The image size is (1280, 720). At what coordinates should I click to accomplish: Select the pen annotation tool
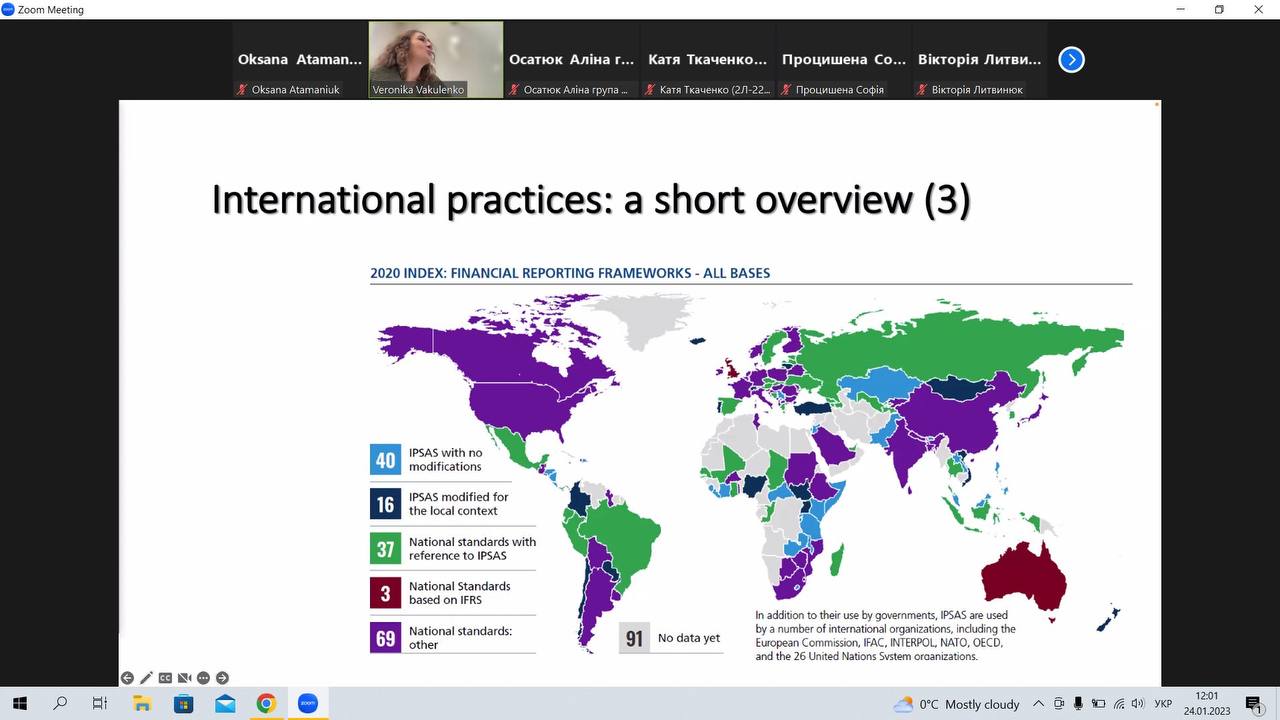click(146, 678)
